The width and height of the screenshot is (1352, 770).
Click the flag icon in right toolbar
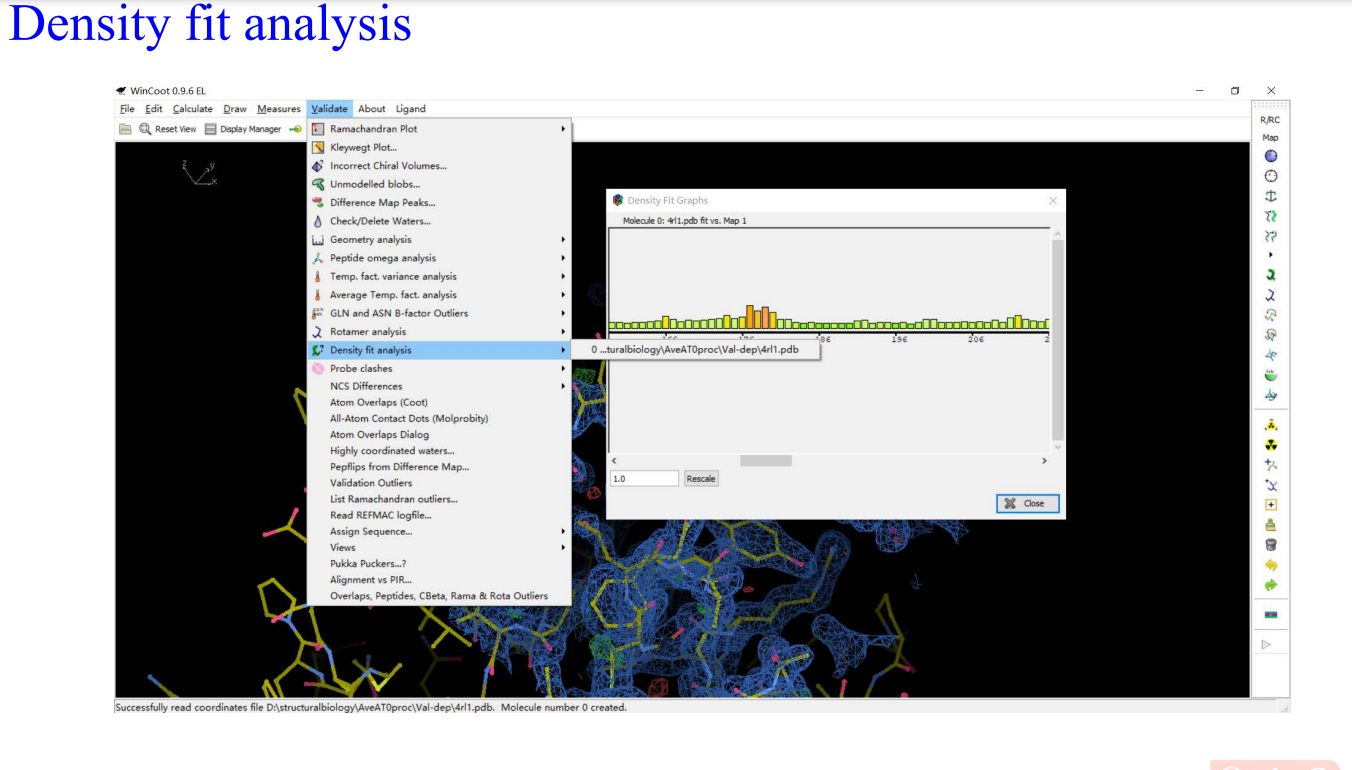[x=1271, y=614]
